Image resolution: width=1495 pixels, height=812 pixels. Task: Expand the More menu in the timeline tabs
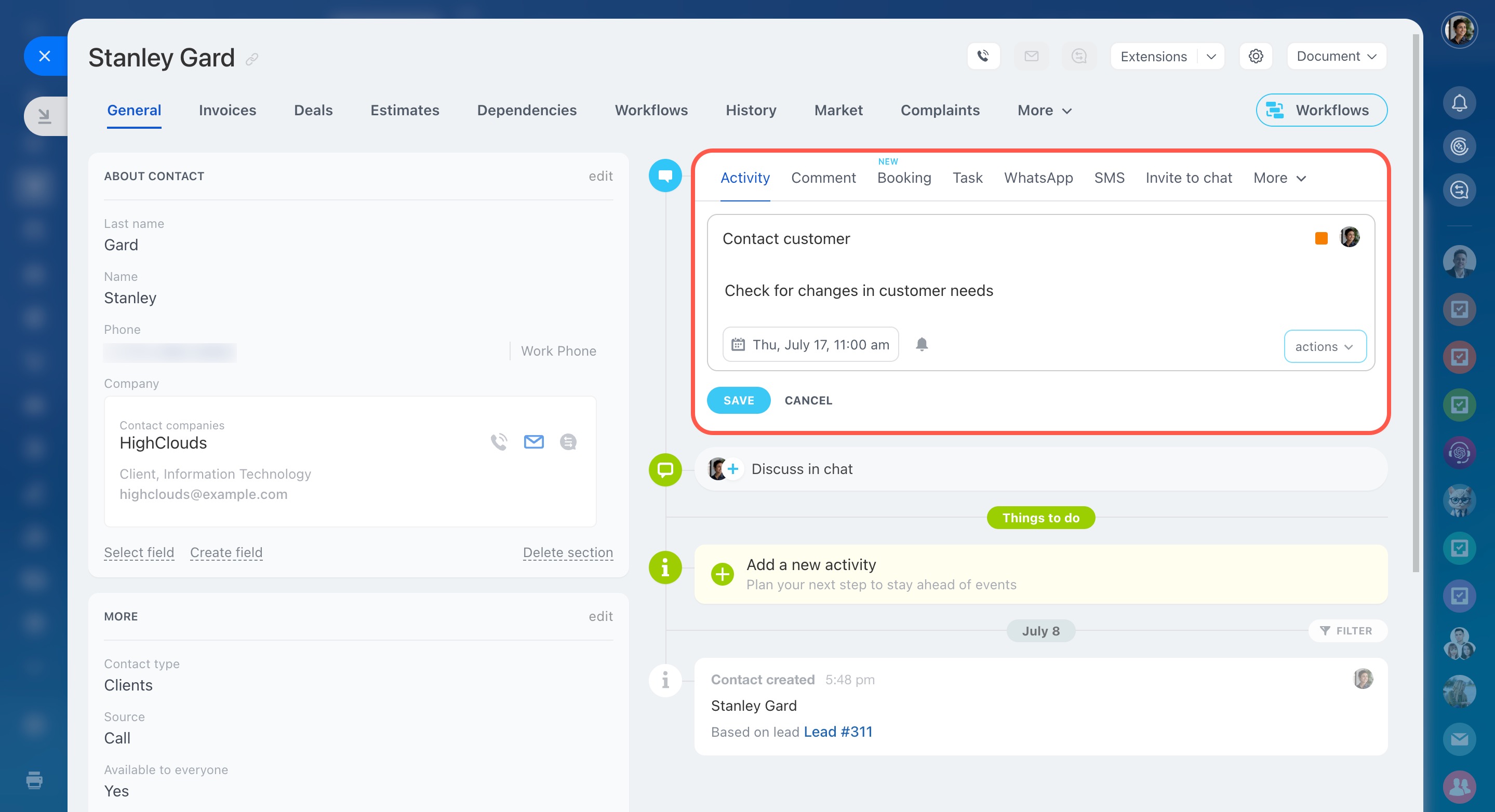pos(1279,178)
